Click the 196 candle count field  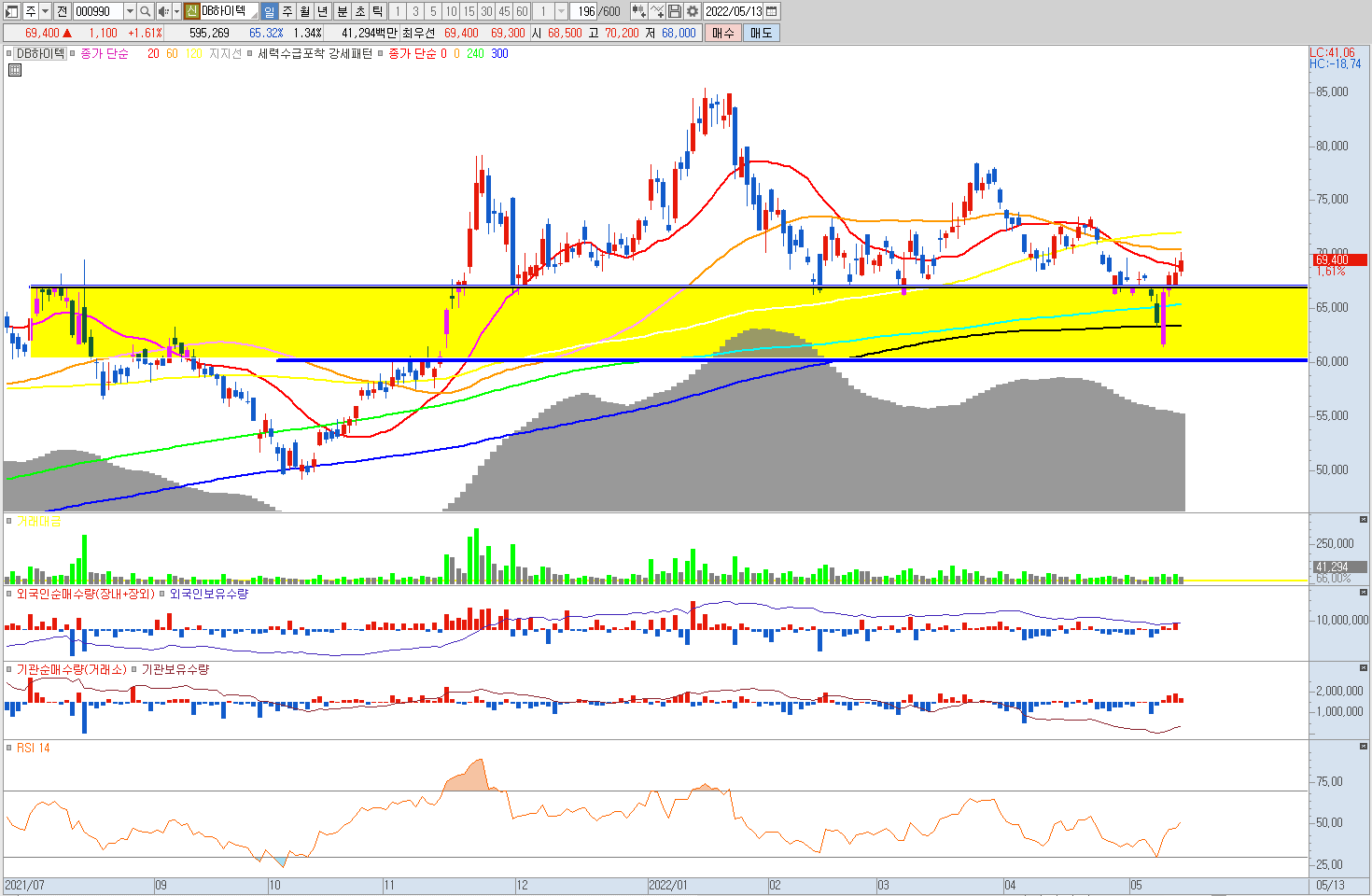584,11
